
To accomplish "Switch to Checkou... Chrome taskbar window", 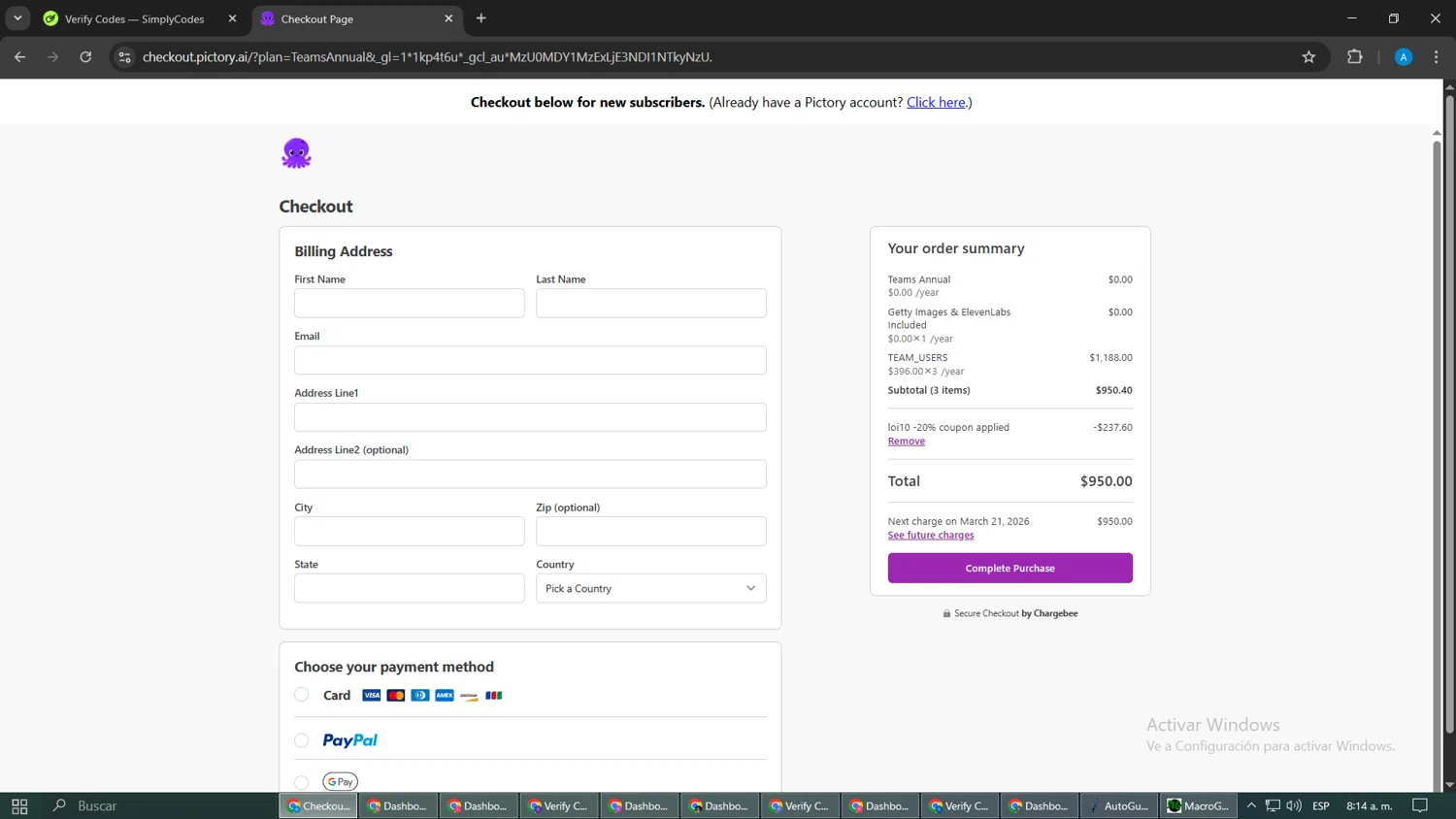I will coord(318,805).
